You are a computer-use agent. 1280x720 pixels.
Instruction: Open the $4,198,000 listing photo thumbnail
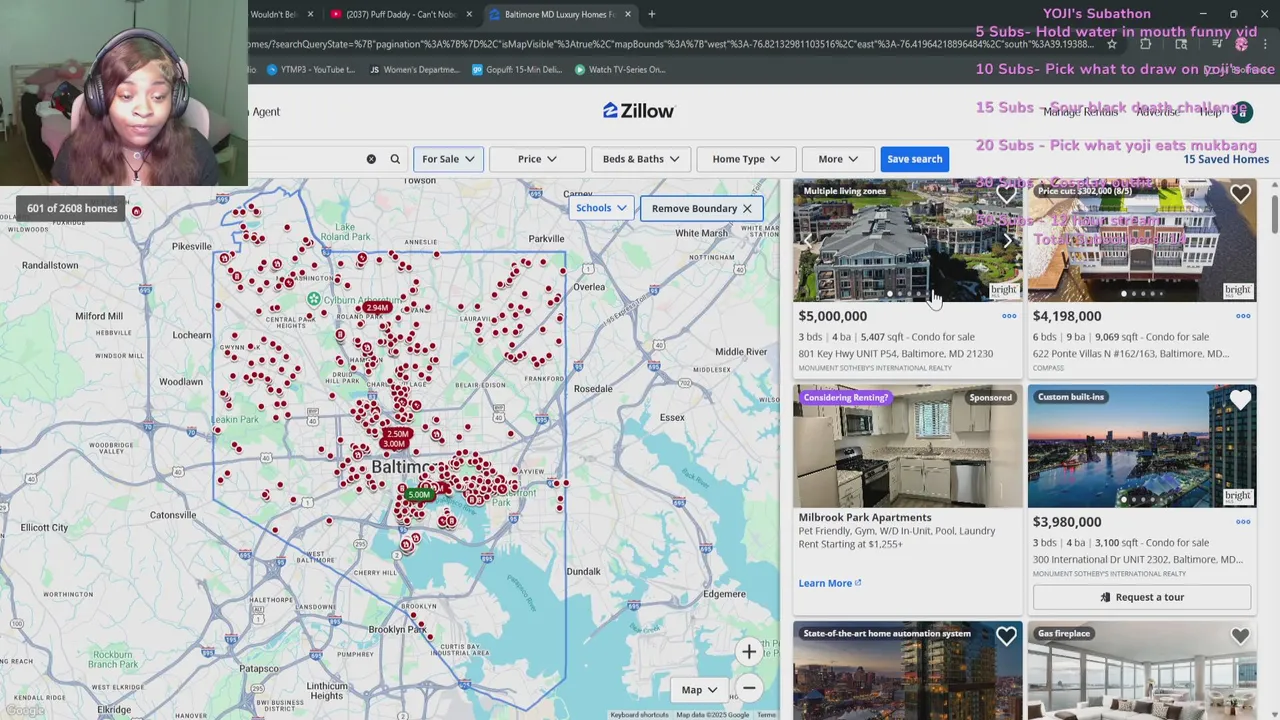[1142, 240]
